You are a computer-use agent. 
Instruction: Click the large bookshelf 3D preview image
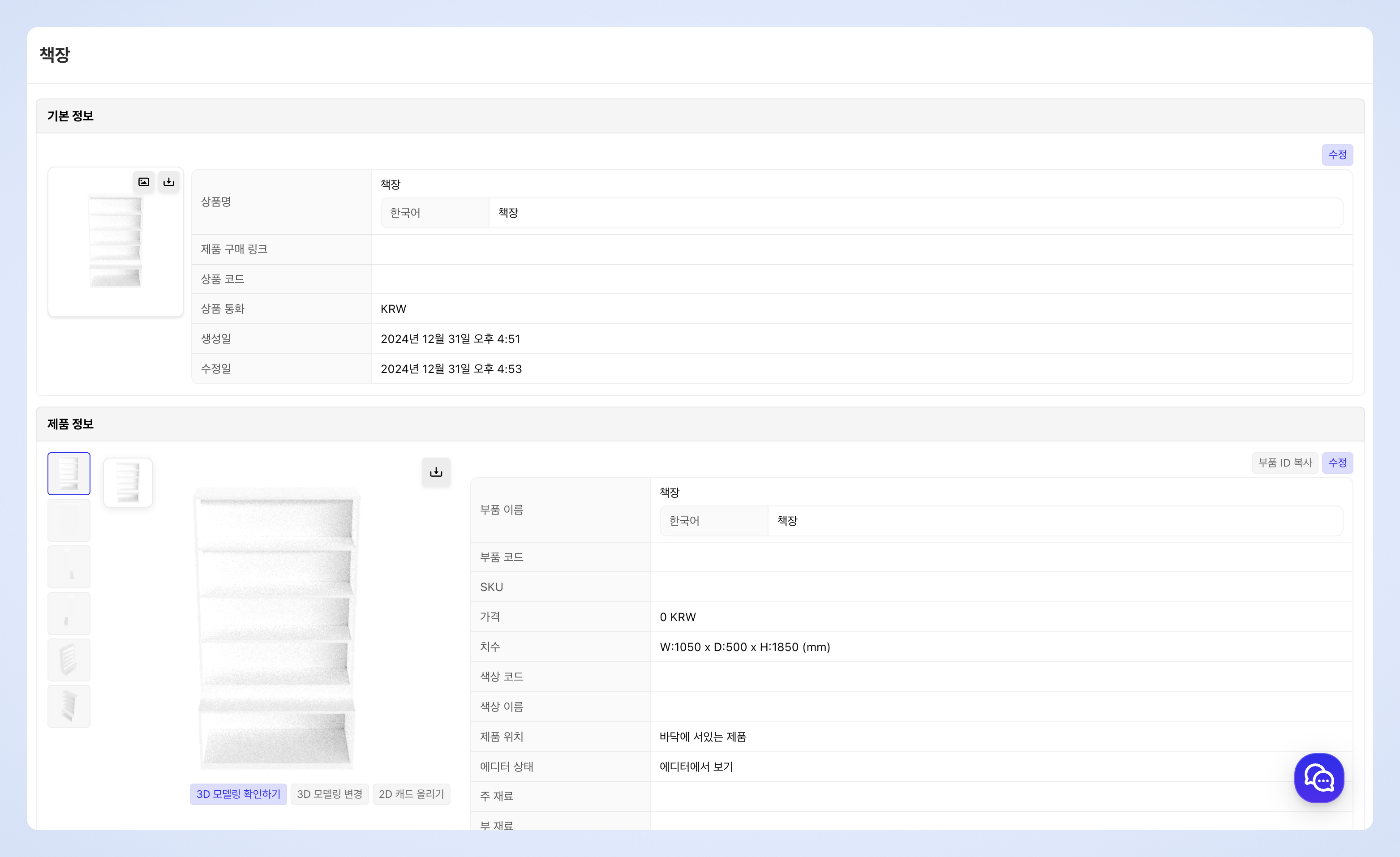tap(277, 628)
